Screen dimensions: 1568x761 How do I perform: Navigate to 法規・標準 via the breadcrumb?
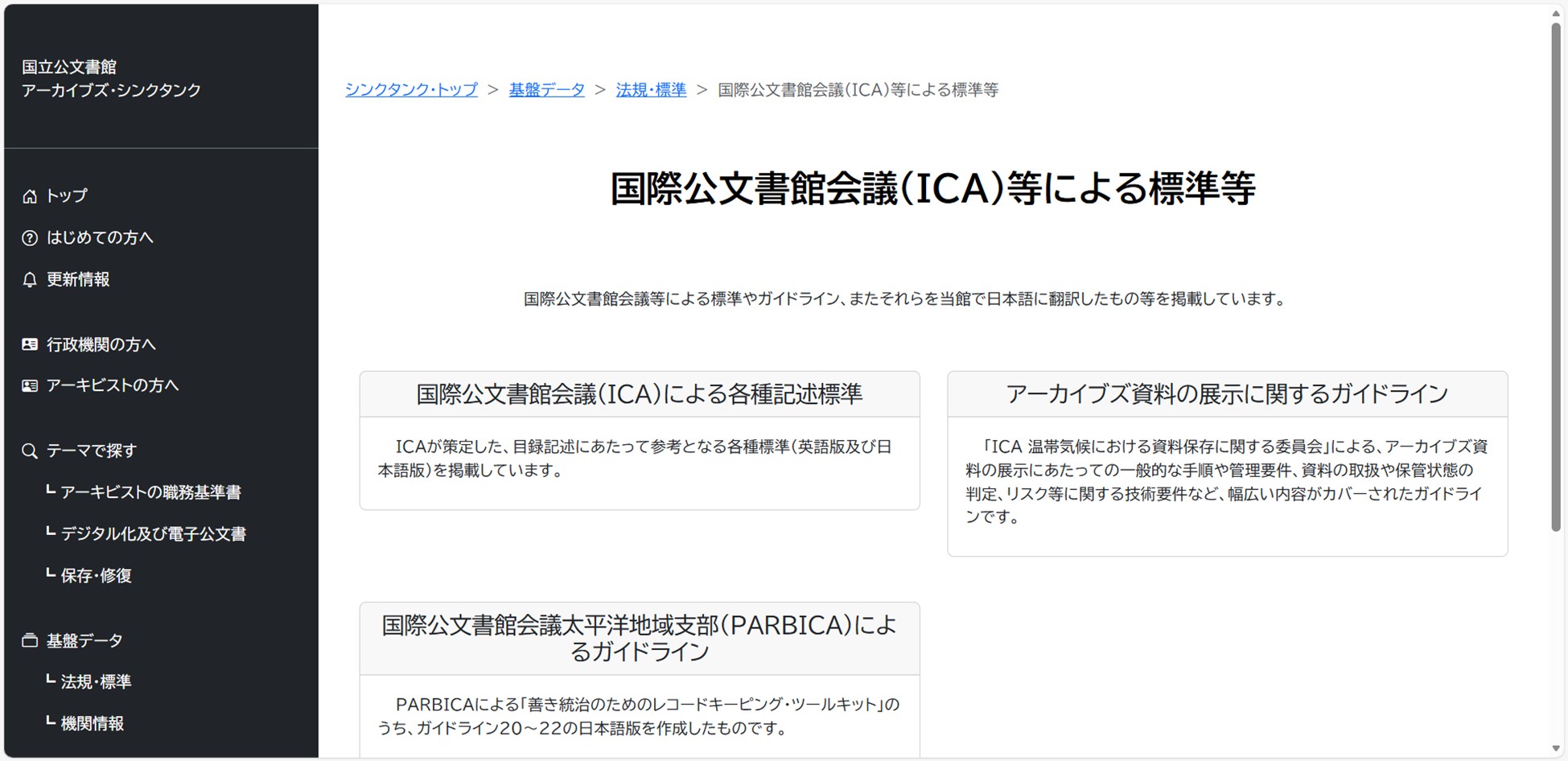(651, 90)
